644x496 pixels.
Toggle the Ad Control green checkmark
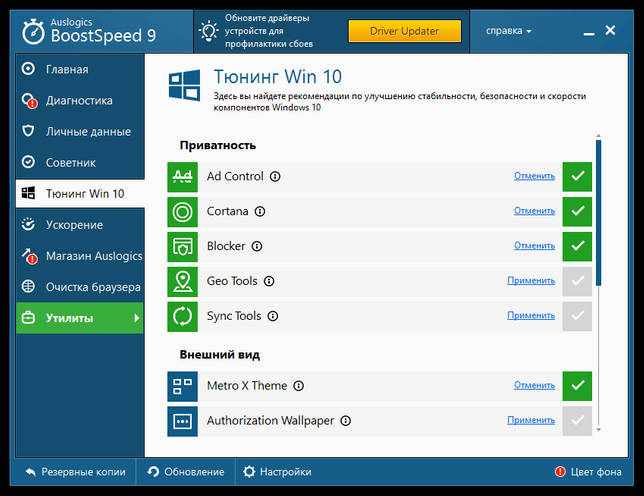point(577,177)
